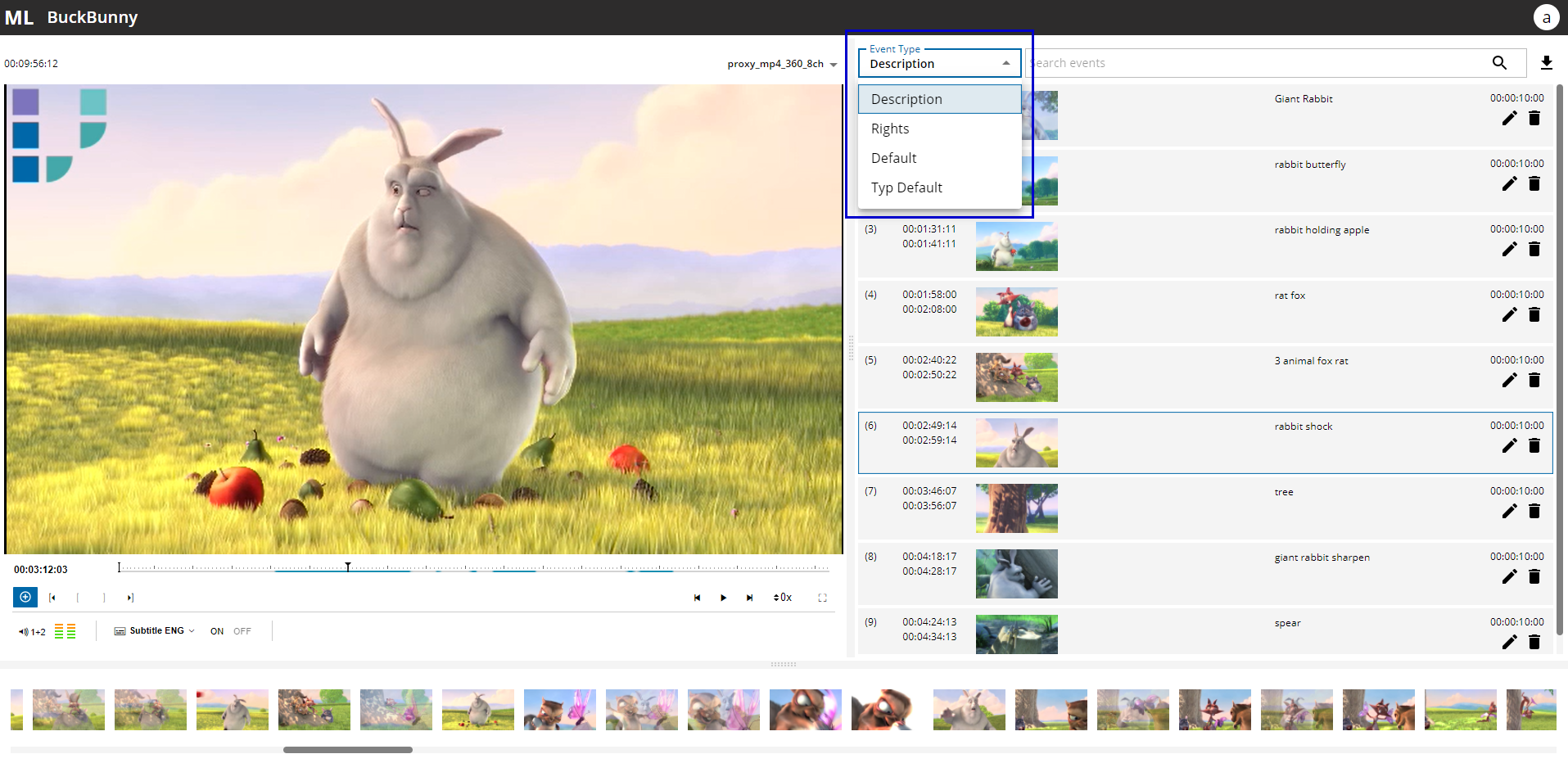Delete the Giant Rabbit event
Screen dimensions: 1568x763
point(1534,118)
